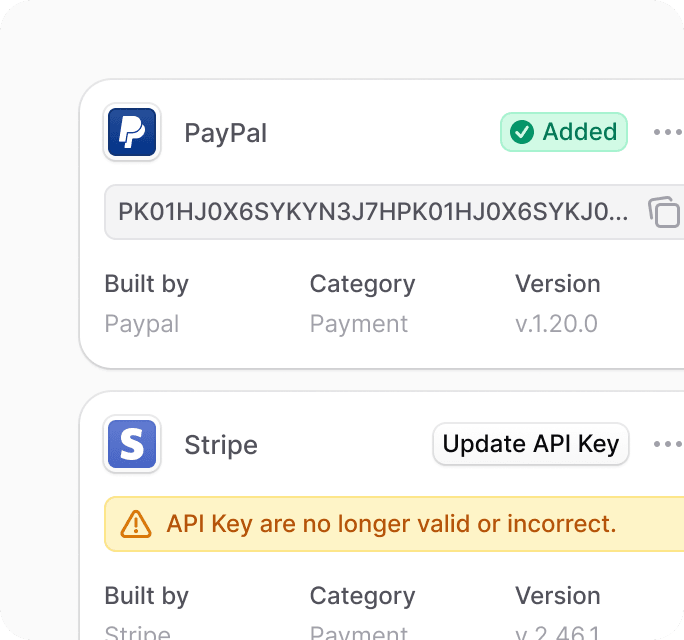Click the invalid API Key warning banner

coord(394,524)
